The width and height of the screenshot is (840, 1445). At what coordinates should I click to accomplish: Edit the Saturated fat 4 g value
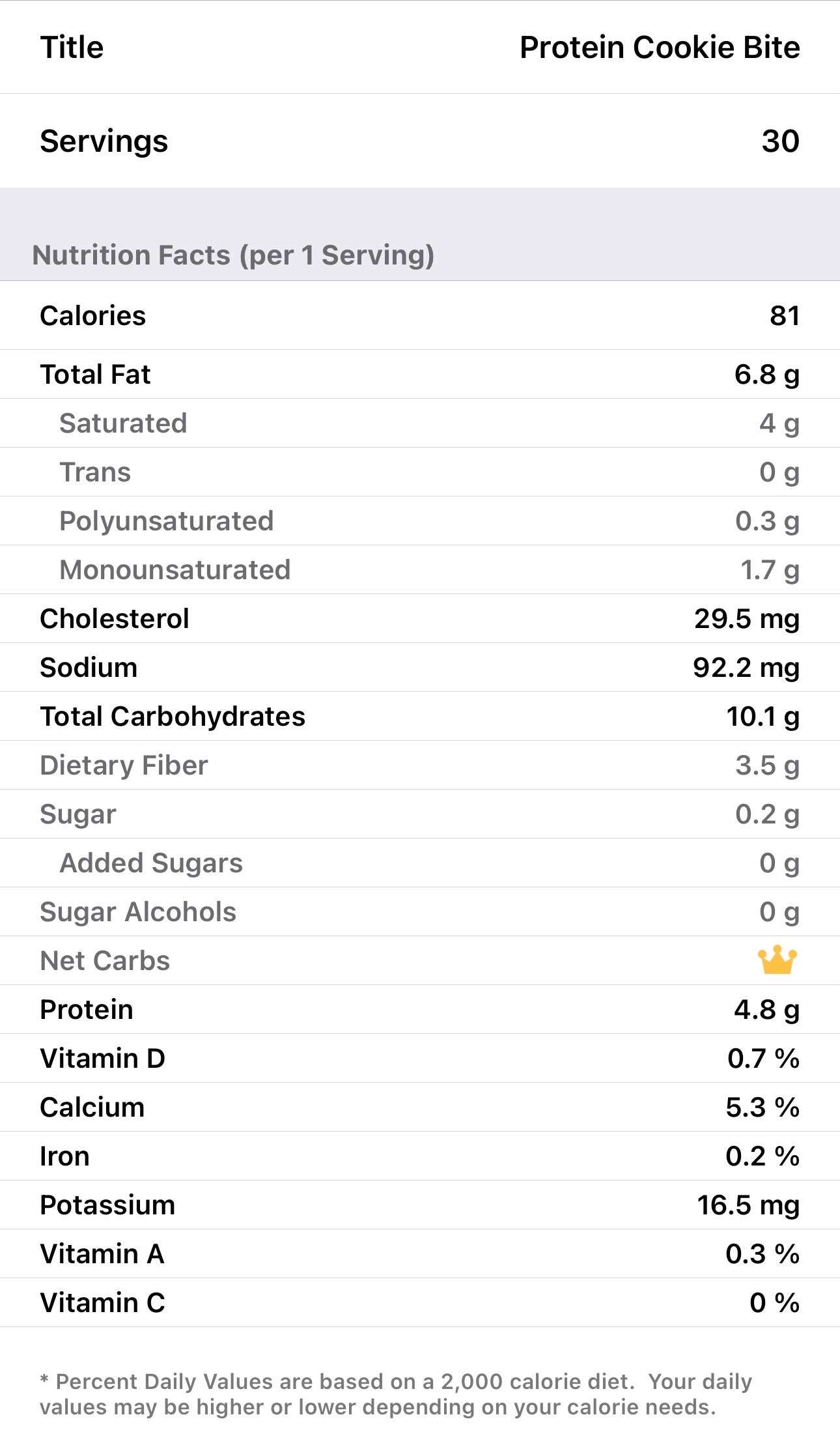tap(779, 423)
